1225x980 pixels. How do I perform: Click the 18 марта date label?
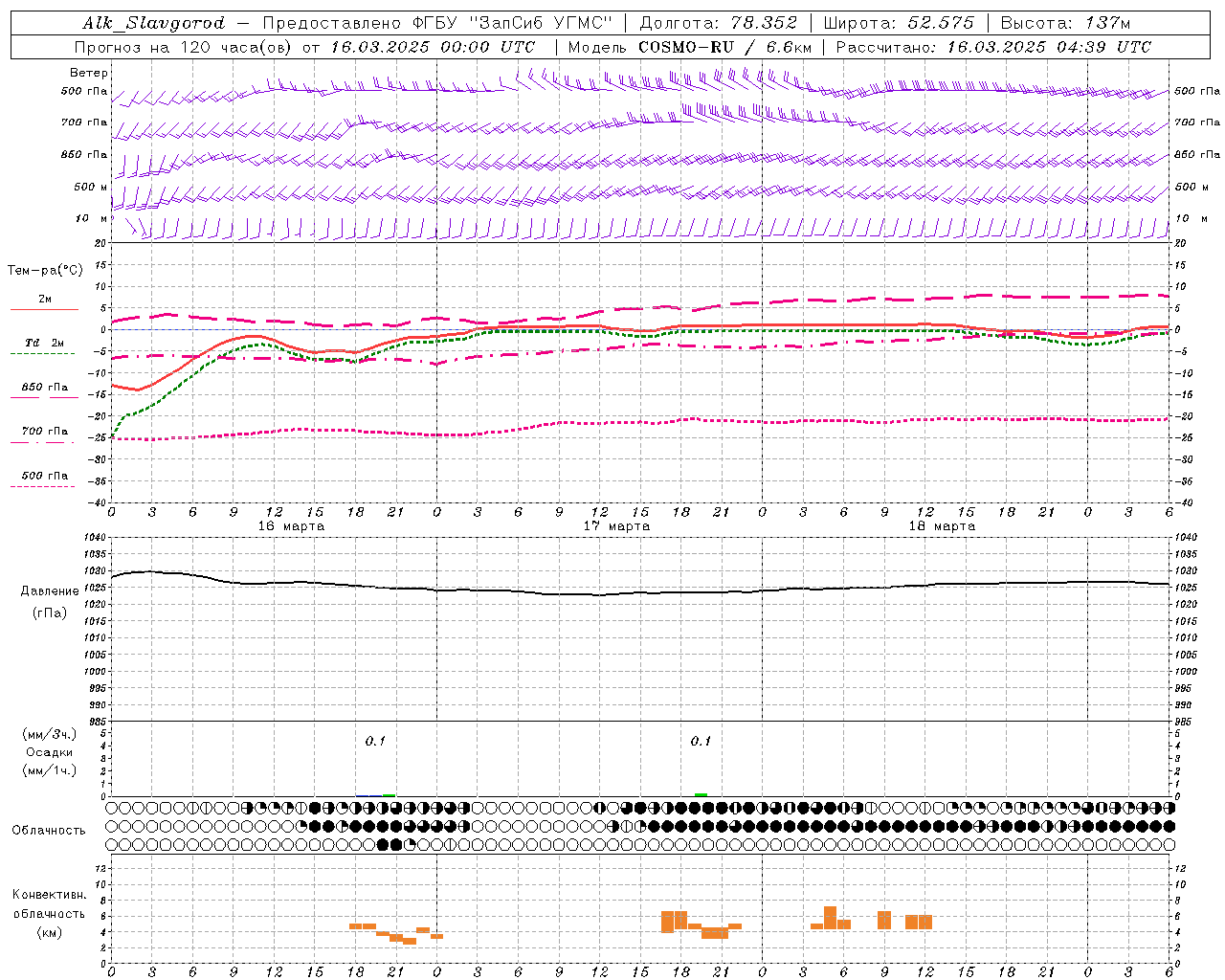pyautogui.click(x=942, y=526)
